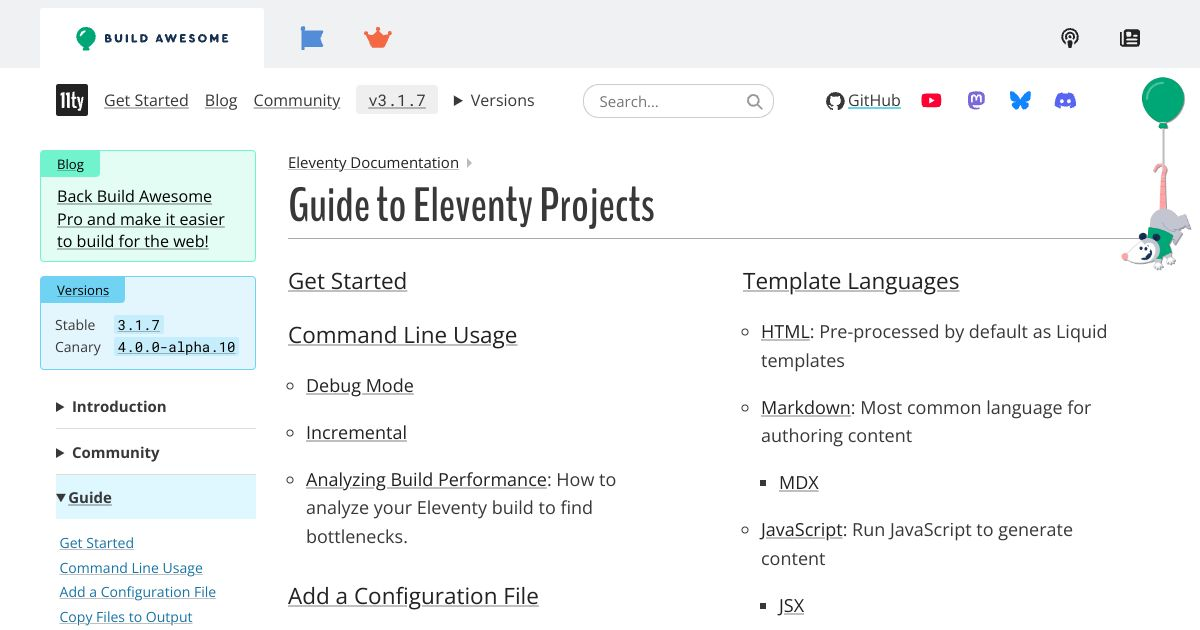Click the green balloon possum mascot
The image size is (1200, 630).
[1158, 172]
